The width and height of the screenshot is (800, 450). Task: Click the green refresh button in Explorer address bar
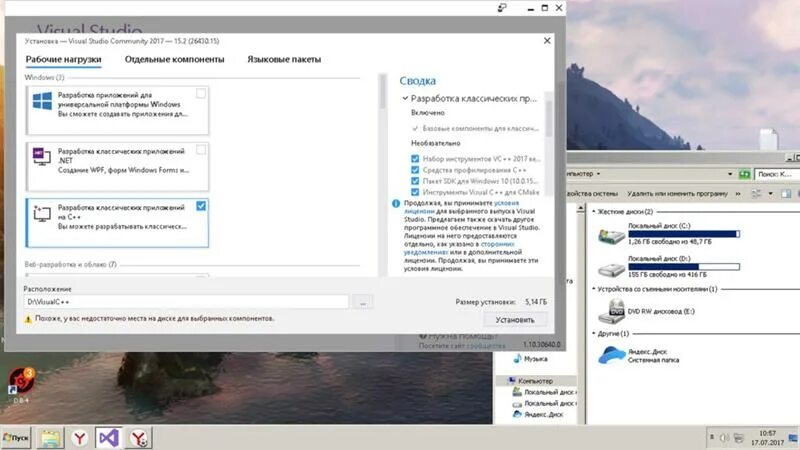point(744,174)
